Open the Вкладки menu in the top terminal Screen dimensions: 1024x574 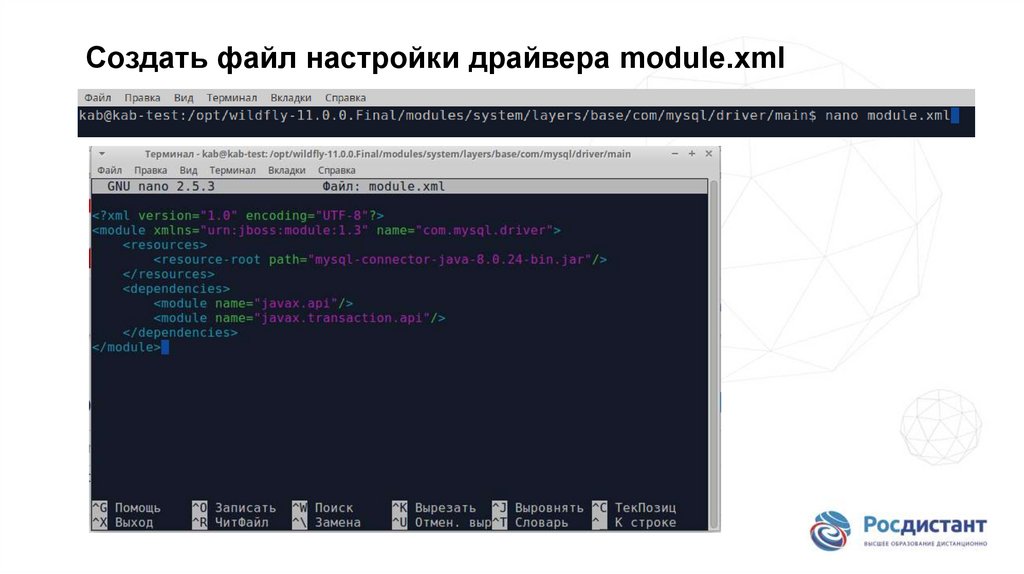pos(291,98)
